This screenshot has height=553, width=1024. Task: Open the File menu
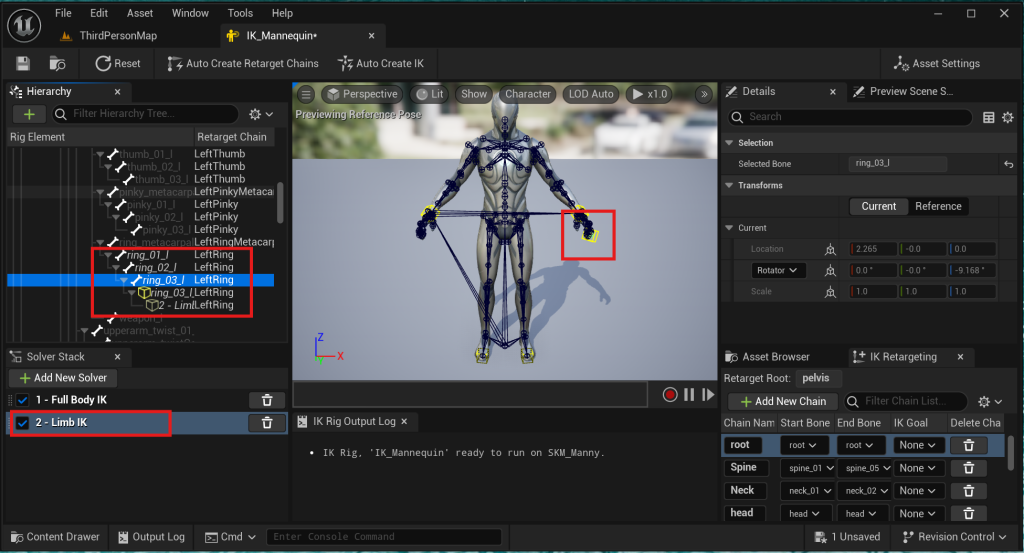pyautogui.click(x=63, y=13)
